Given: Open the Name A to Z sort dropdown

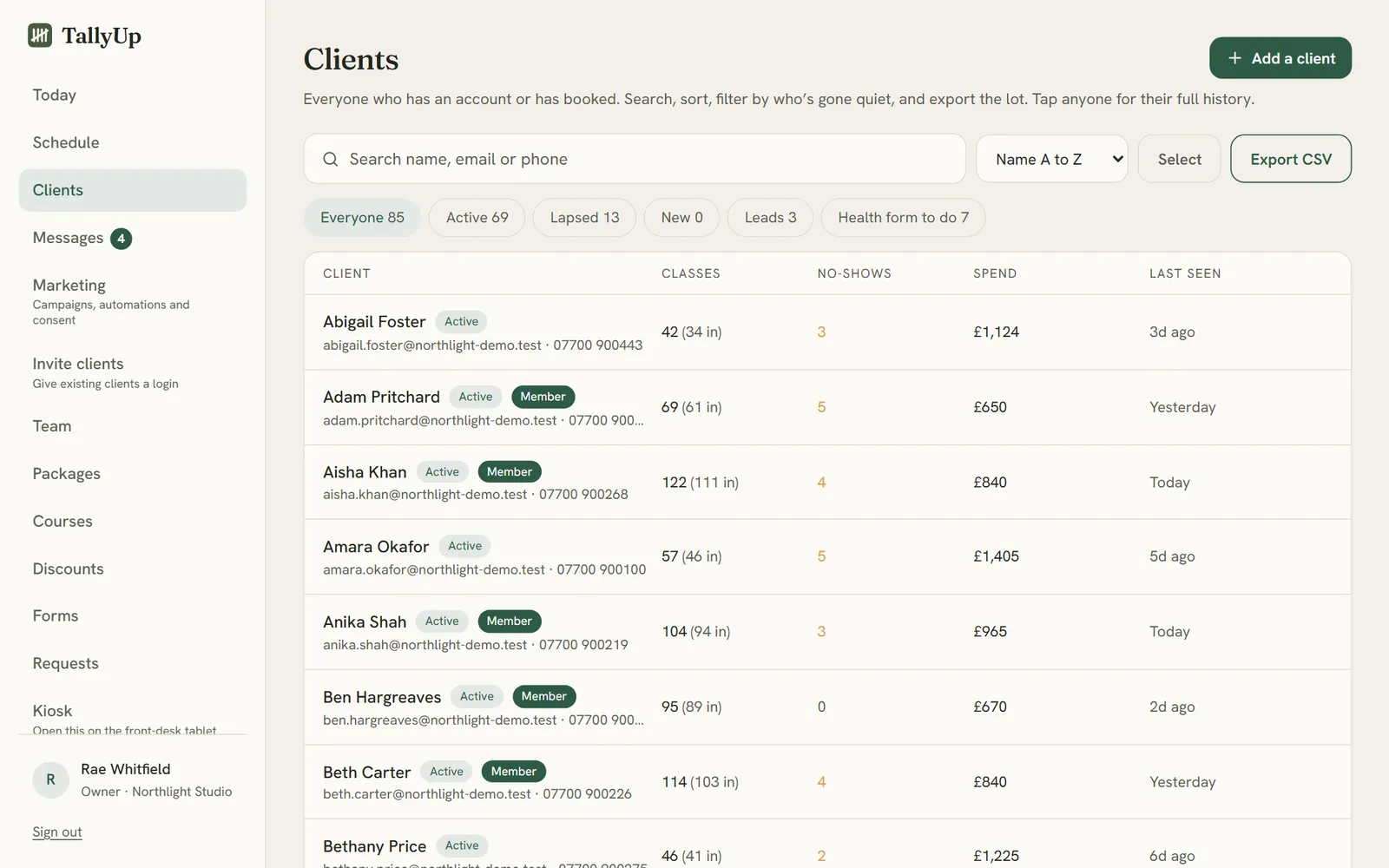Looking at the screenshot, I should point(1052,159).
